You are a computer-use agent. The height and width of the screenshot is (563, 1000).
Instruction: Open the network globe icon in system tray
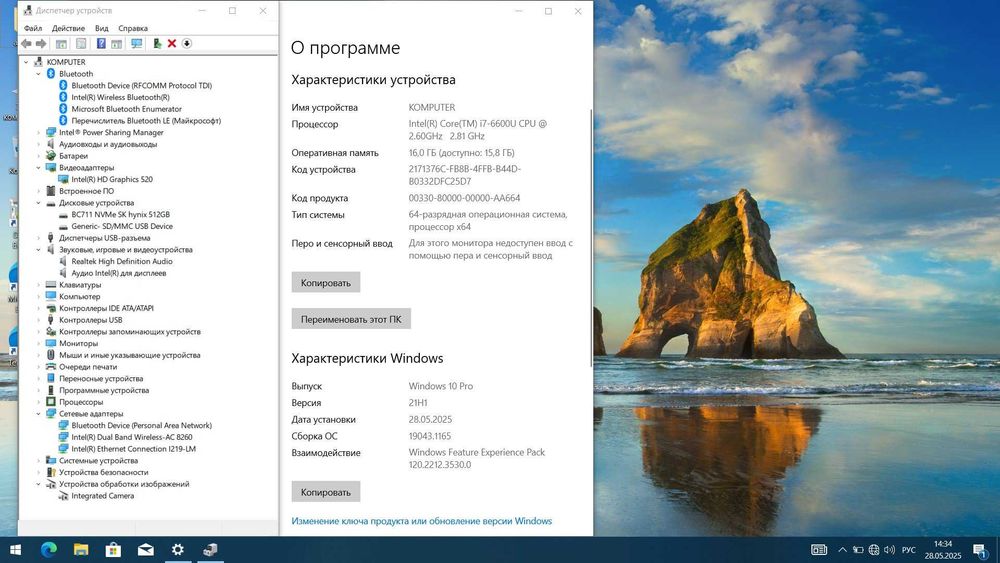pyautogui.click(x=874, y=550)
